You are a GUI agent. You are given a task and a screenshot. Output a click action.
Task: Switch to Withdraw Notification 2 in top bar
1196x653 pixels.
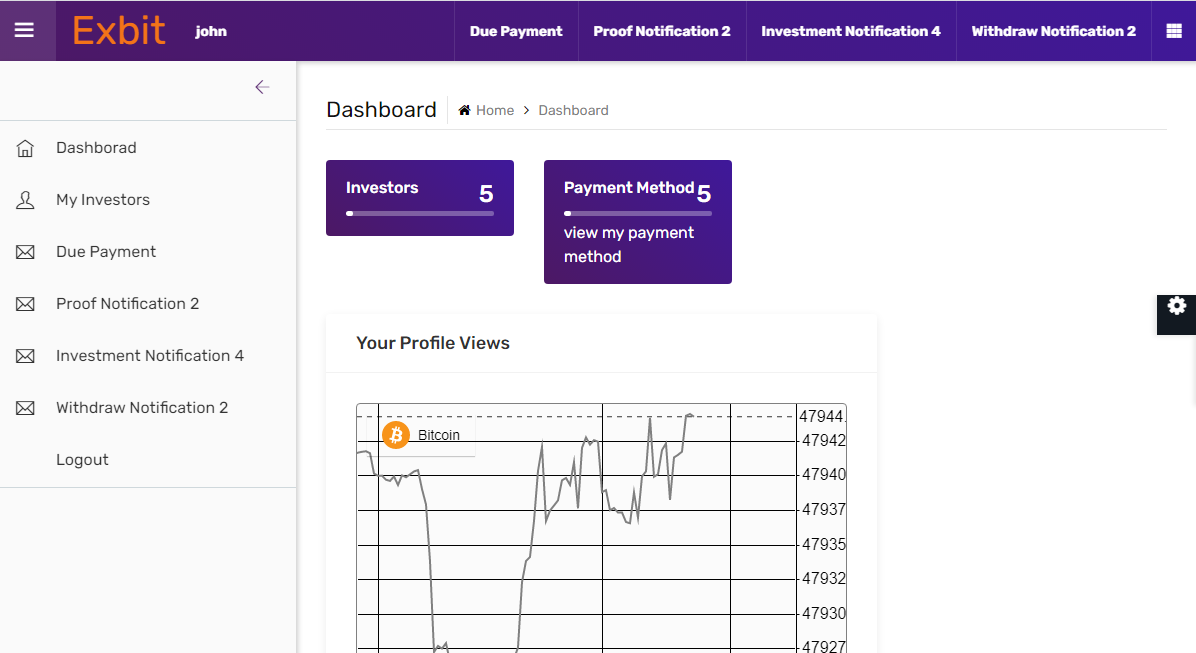tap(1053, 31)
